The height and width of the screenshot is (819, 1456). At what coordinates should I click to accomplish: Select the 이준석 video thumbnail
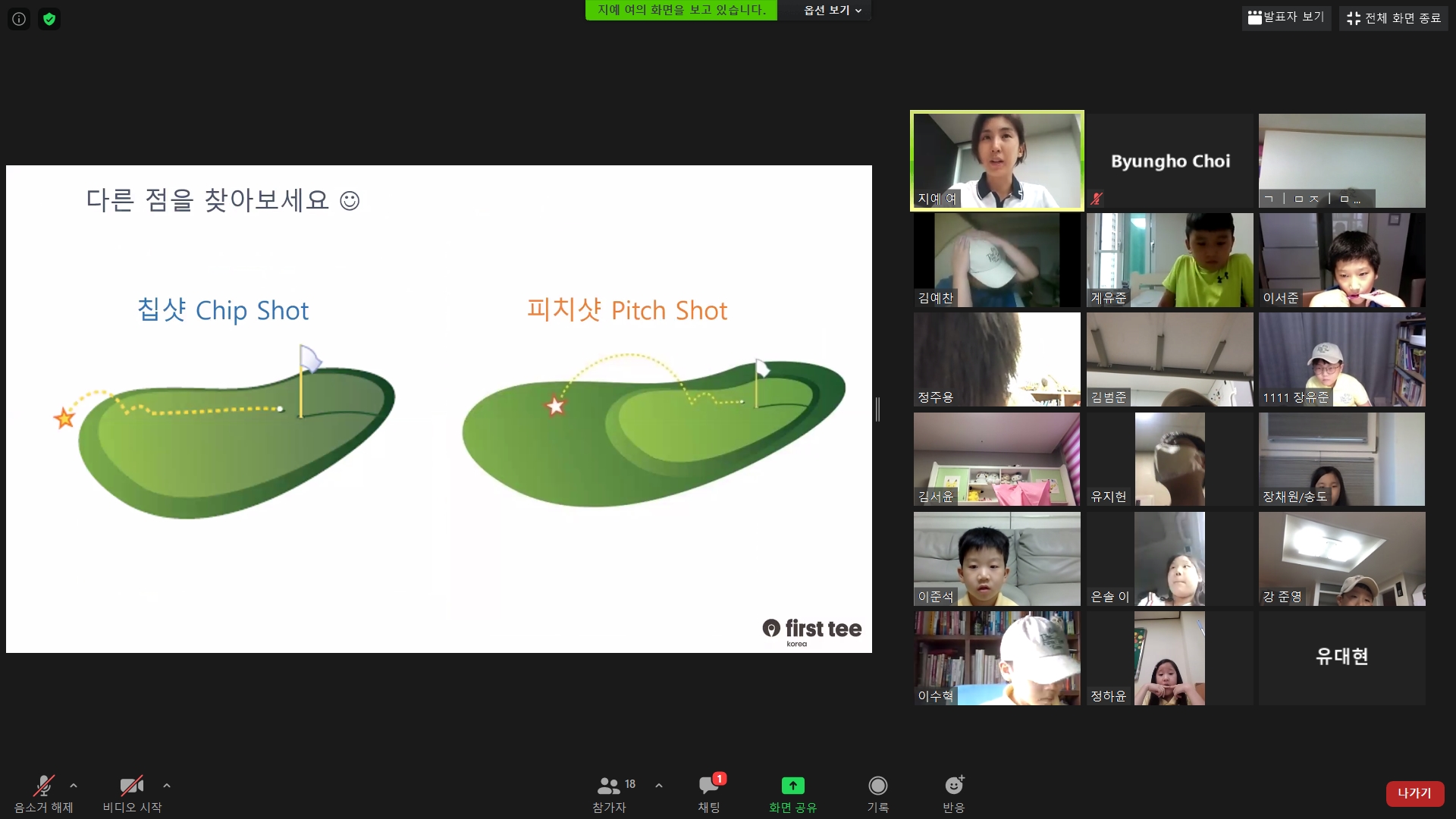point(996,558)
